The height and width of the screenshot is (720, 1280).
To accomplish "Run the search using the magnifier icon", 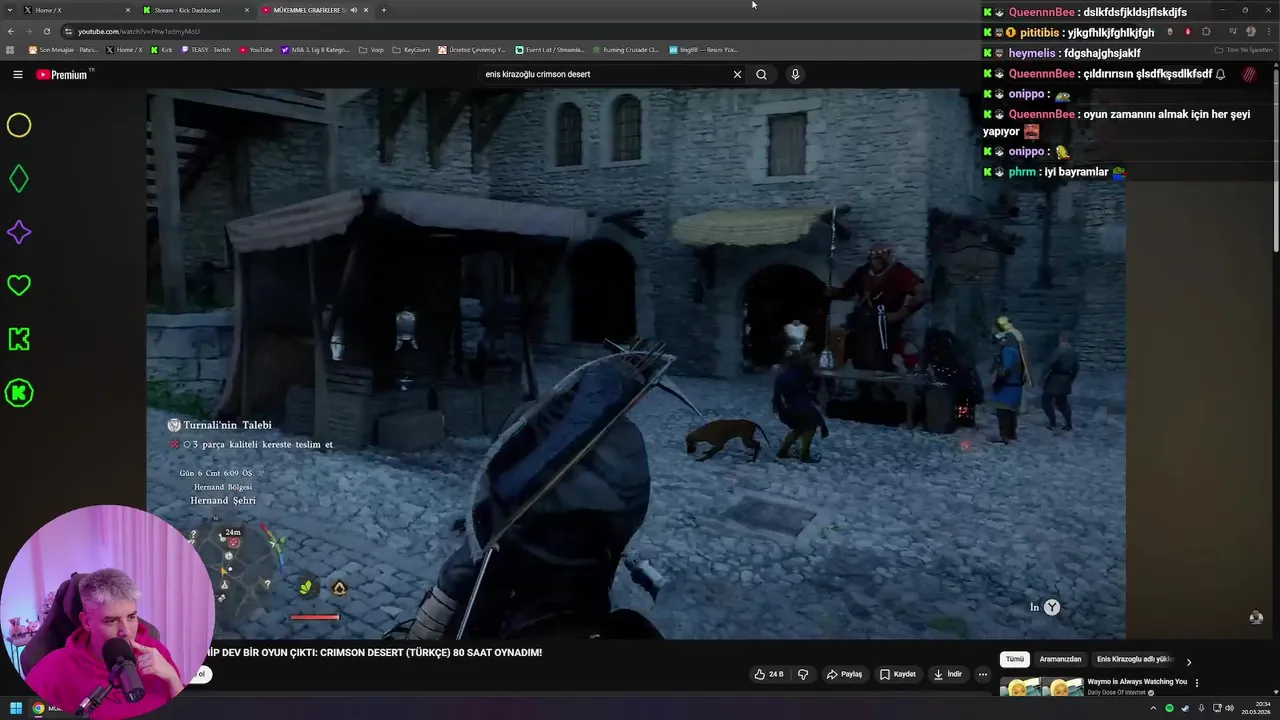I will click(x=761, y=74).
